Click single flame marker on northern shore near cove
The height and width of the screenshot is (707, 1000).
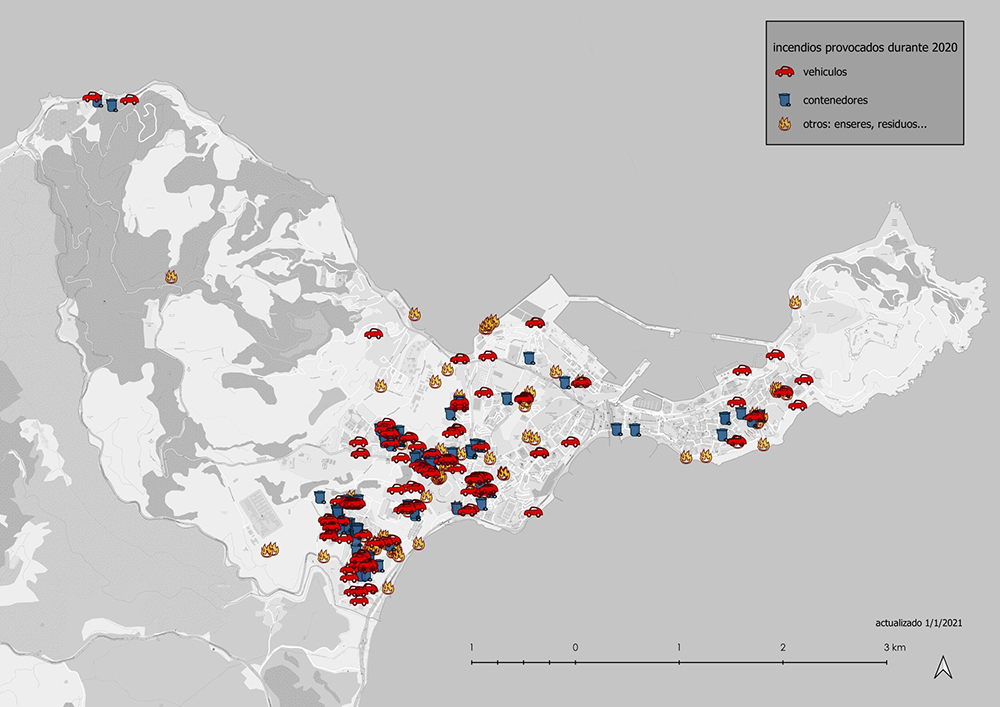(x=415, y=314)
